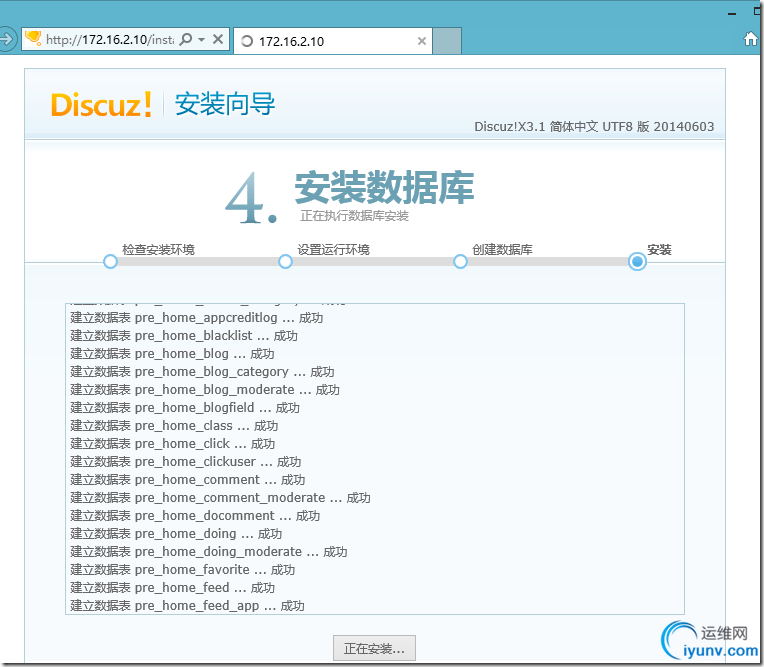Click the 安装向导 heading text
Image resolution: width=764 pixels, height=667 pixels.
click(225, 104)
